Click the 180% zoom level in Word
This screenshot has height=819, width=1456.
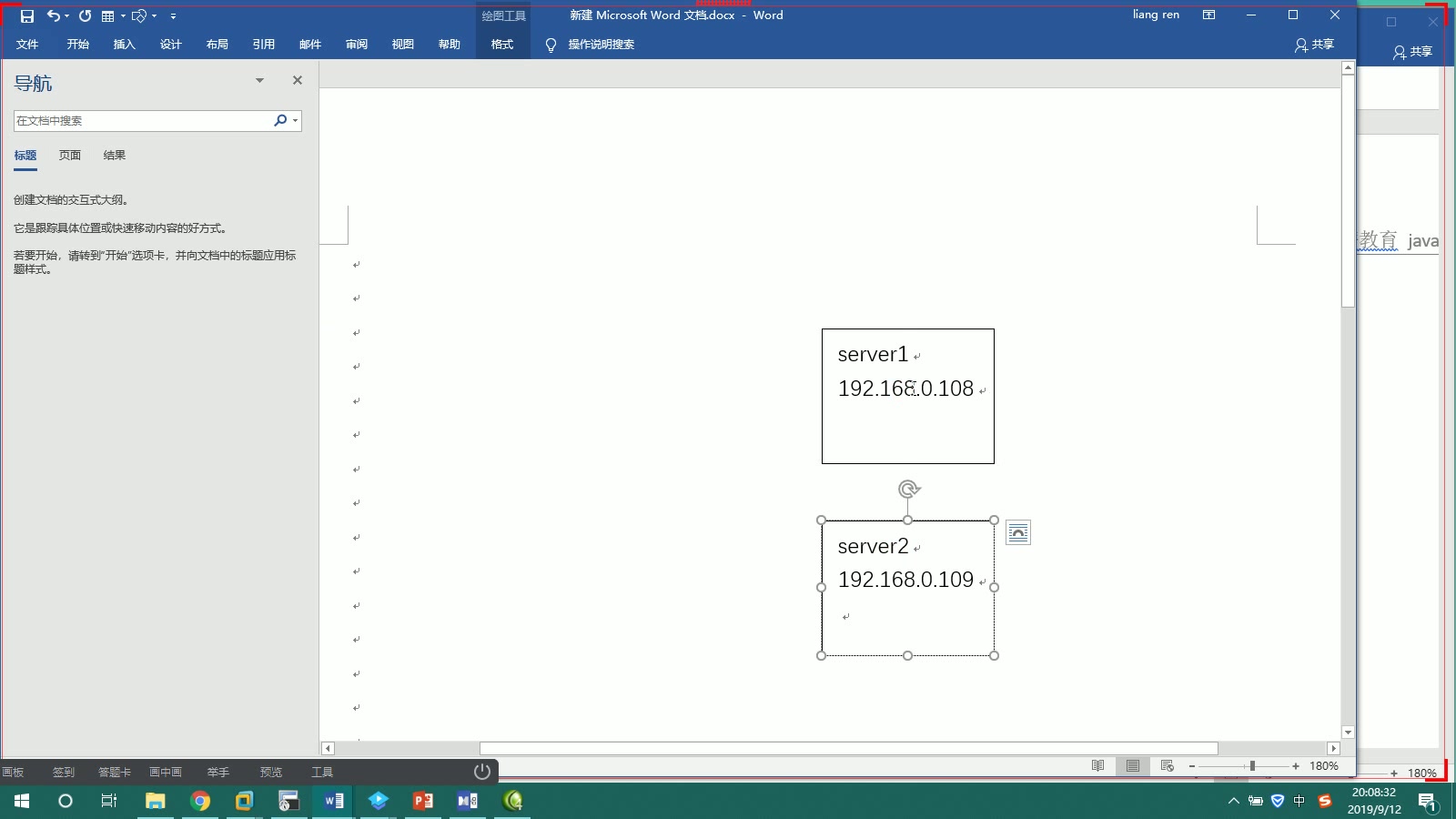[x=1324, y=766]
